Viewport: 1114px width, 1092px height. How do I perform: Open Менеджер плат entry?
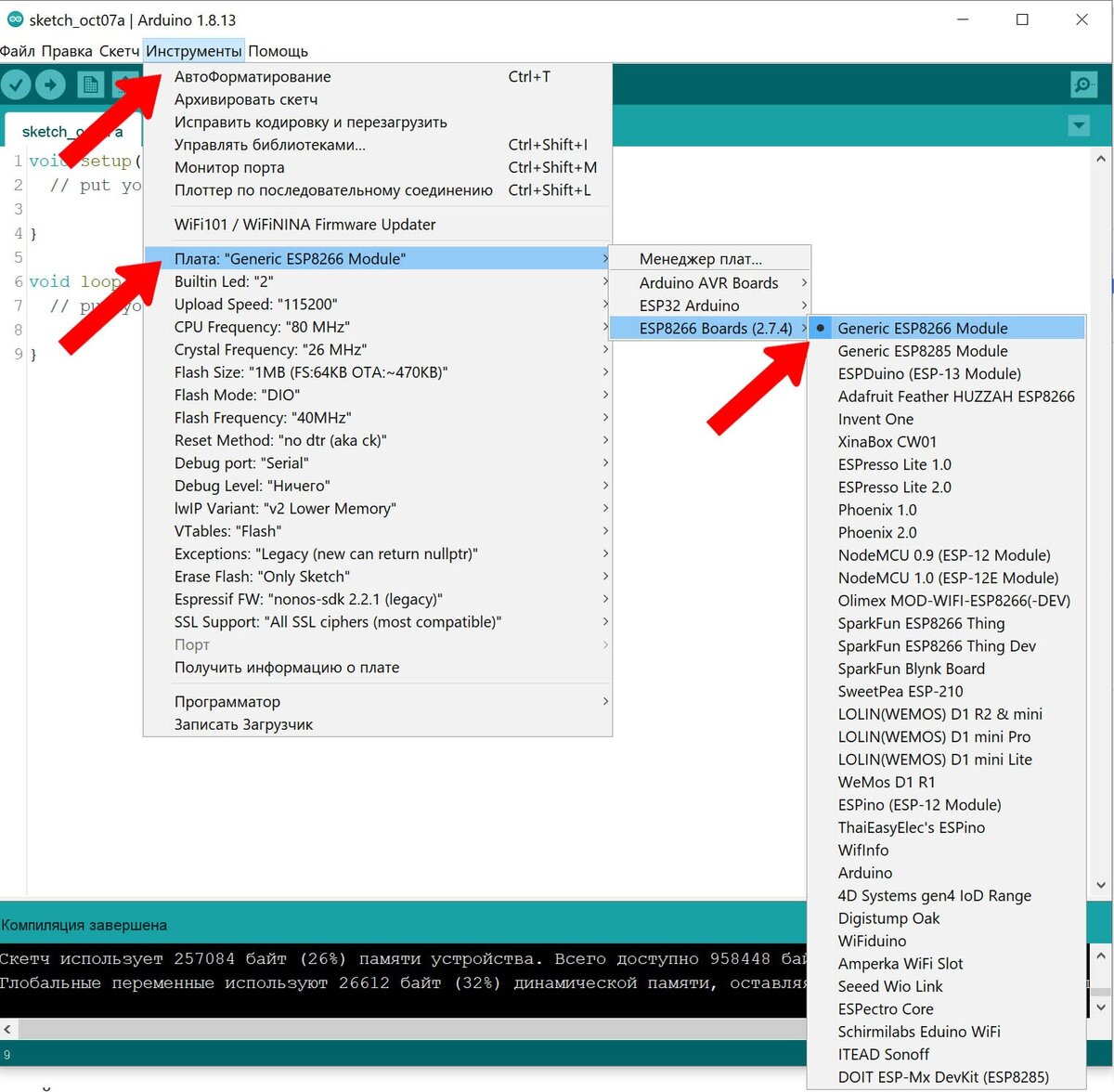click(x=709, y=259)
